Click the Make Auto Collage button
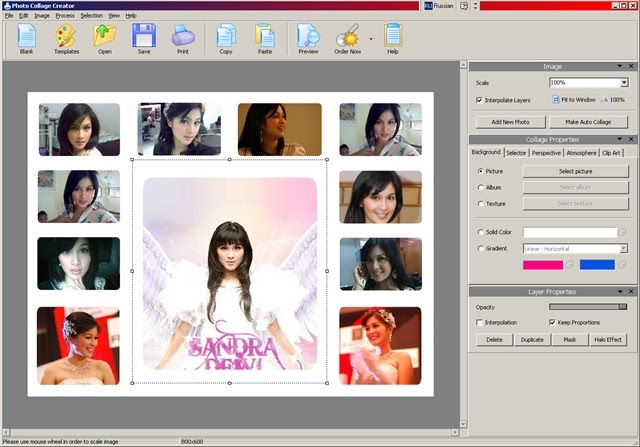The height and width of the screenshot is (447, 640). 588,122
